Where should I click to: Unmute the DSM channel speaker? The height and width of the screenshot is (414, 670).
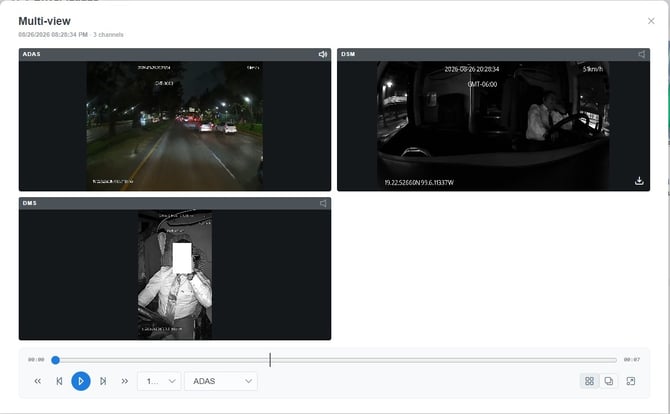pyautogui.click(x=641, y=54)
